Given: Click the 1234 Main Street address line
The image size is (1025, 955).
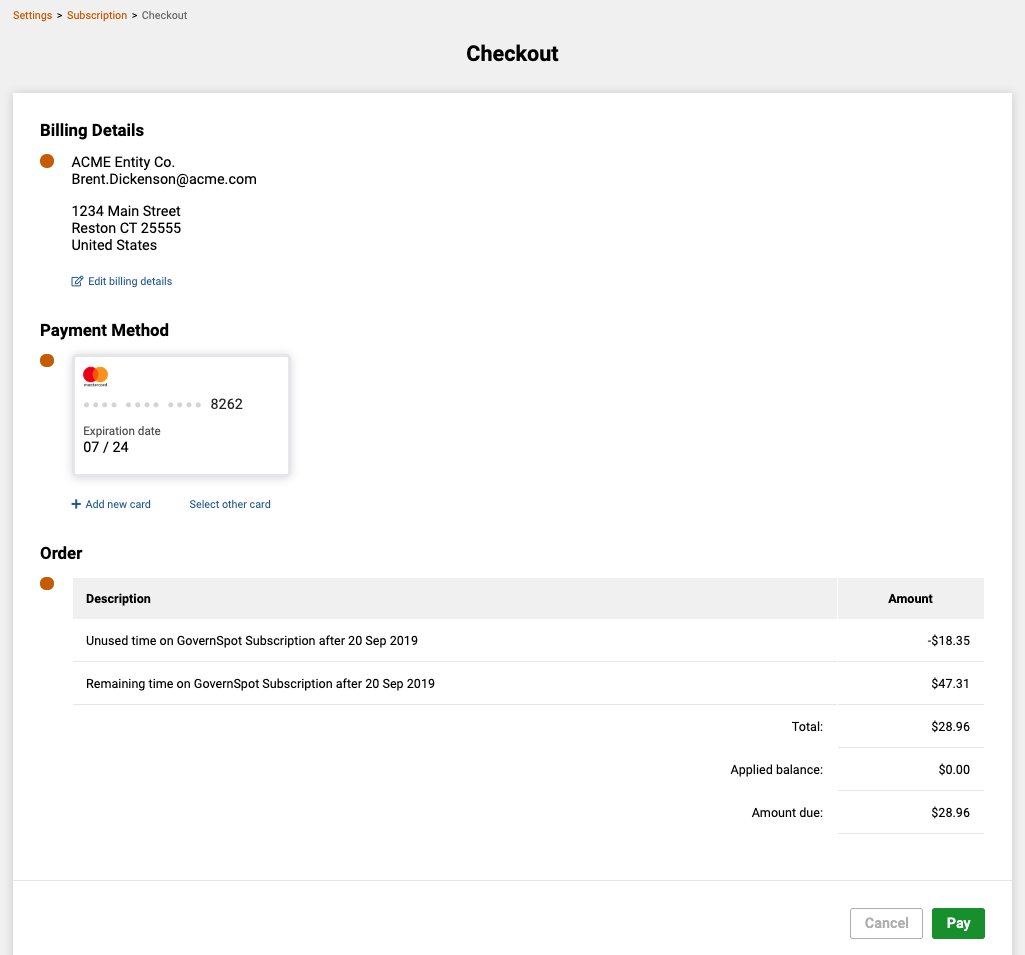Looking at the screenshot, I should [126, 211].
